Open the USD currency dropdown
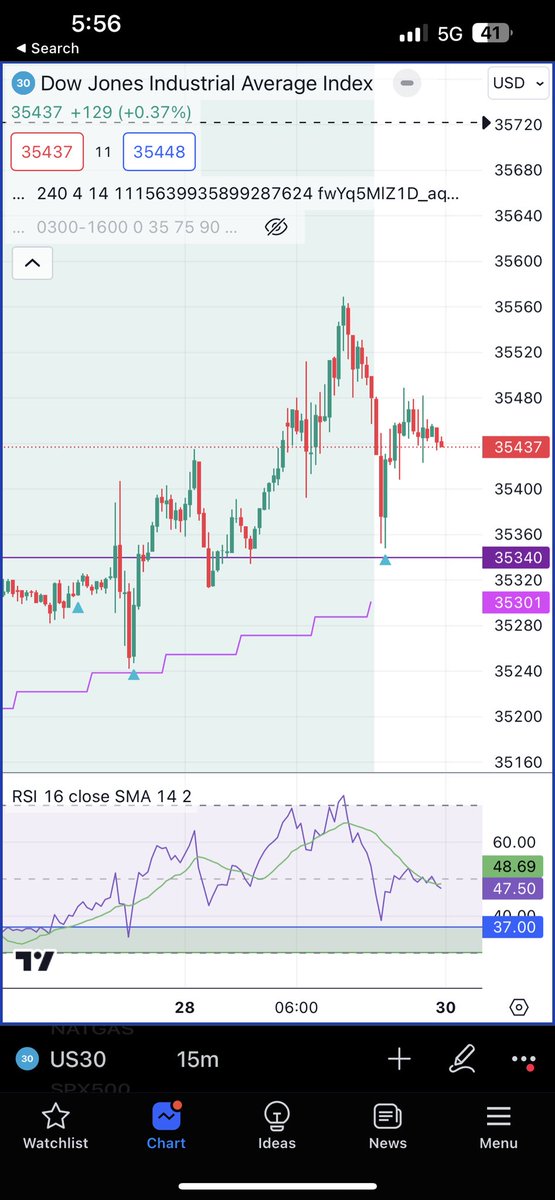 point(516,82)
